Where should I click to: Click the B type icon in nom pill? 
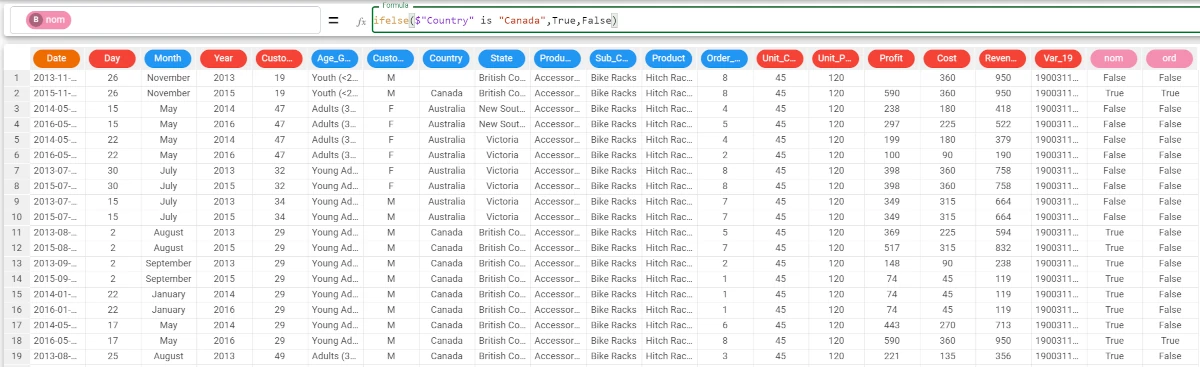coord(35,20)
